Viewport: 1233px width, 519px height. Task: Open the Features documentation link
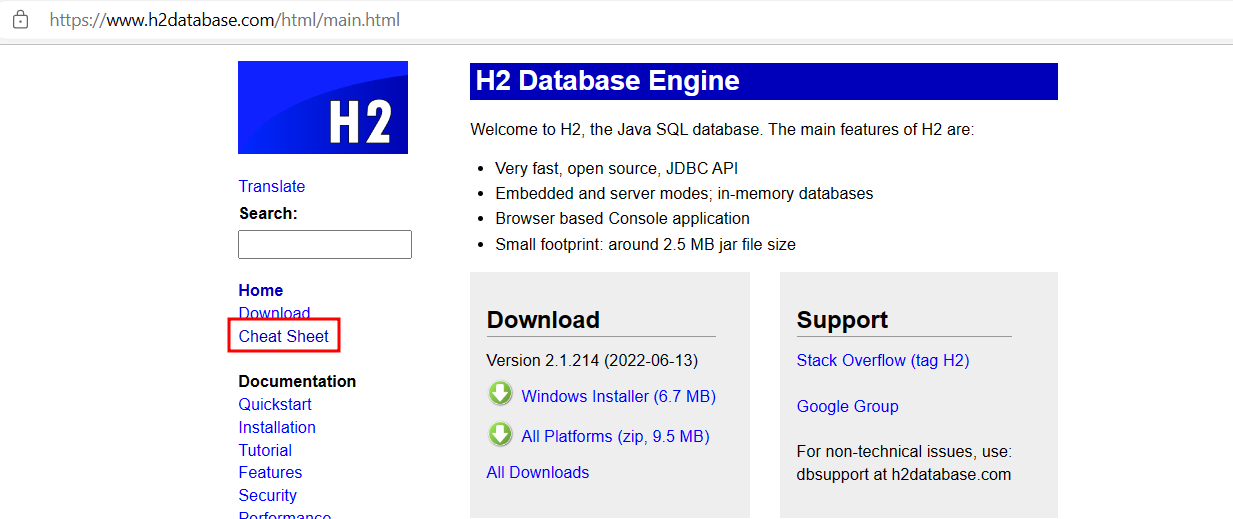(x=270, y=472)
